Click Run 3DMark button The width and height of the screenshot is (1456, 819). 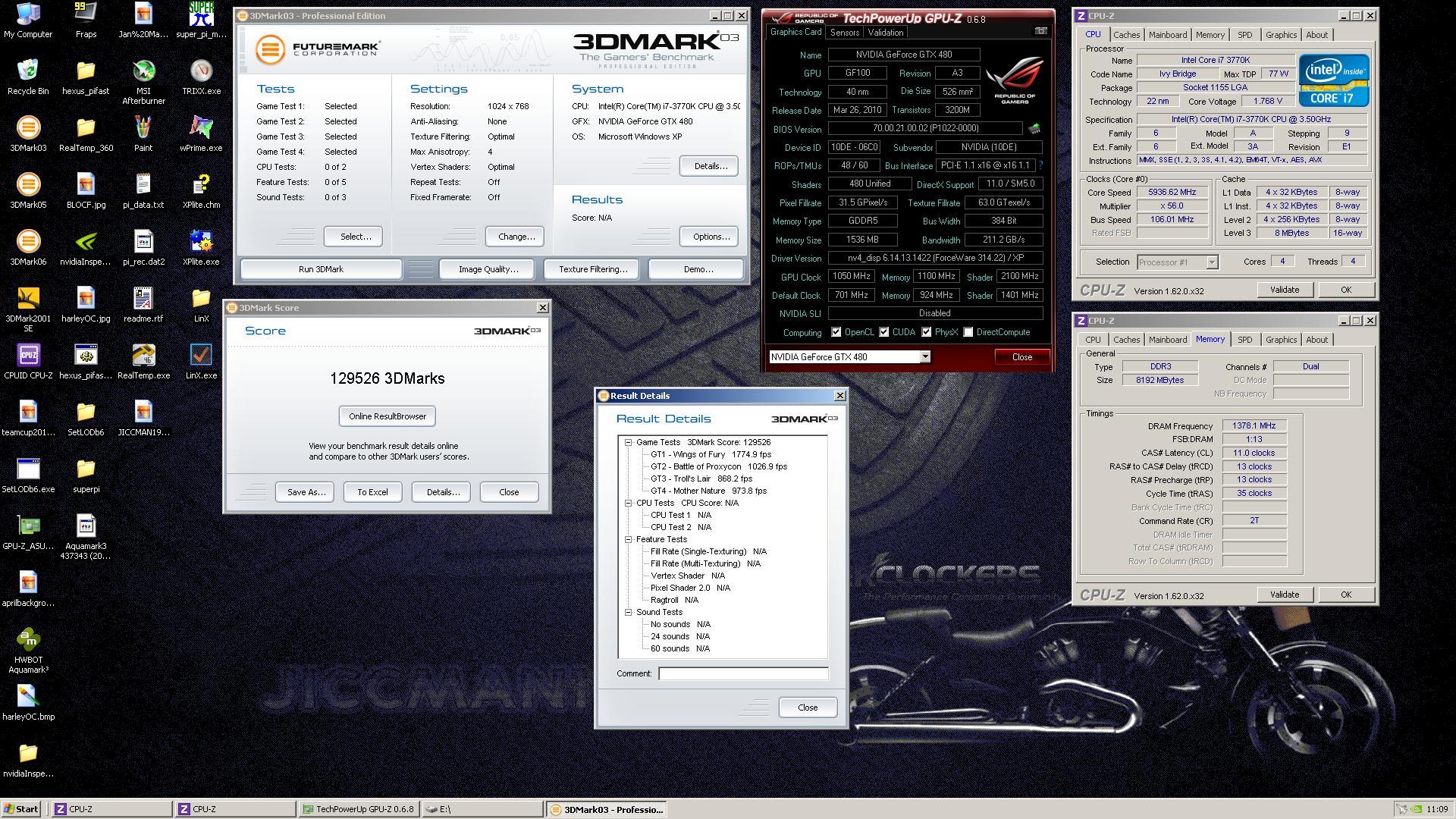[321, 269]
